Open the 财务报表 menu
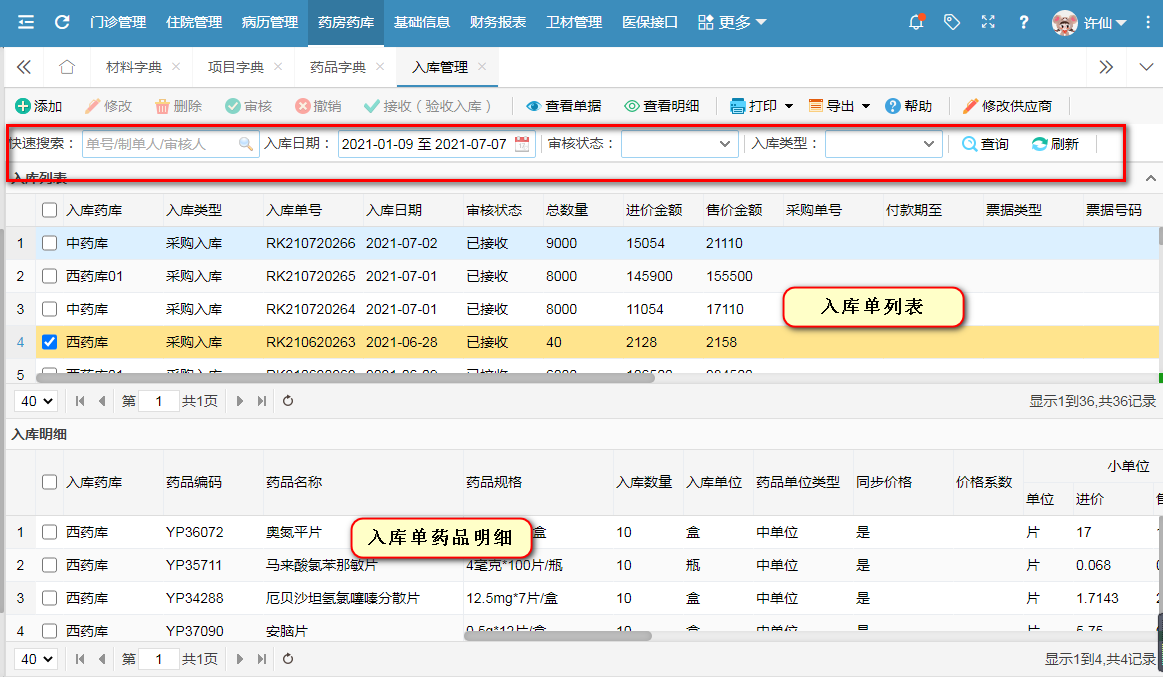 [x=497, y=22]
